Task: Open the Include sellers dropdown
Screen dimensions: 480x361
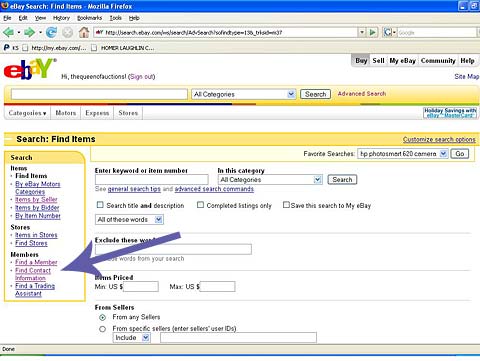Action: [146, 338]
